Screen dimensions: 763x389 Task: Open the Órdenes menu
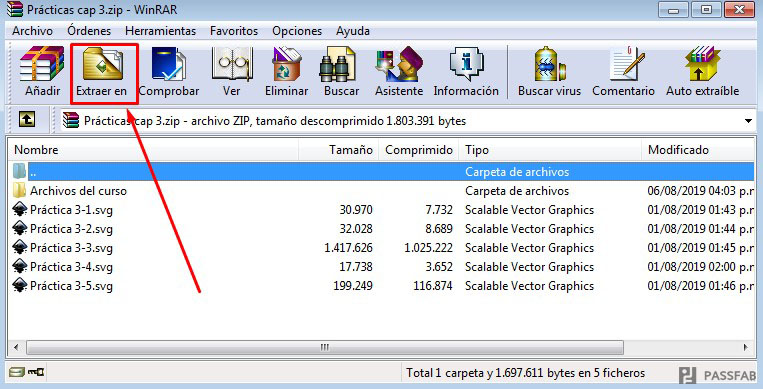[89, 31]
